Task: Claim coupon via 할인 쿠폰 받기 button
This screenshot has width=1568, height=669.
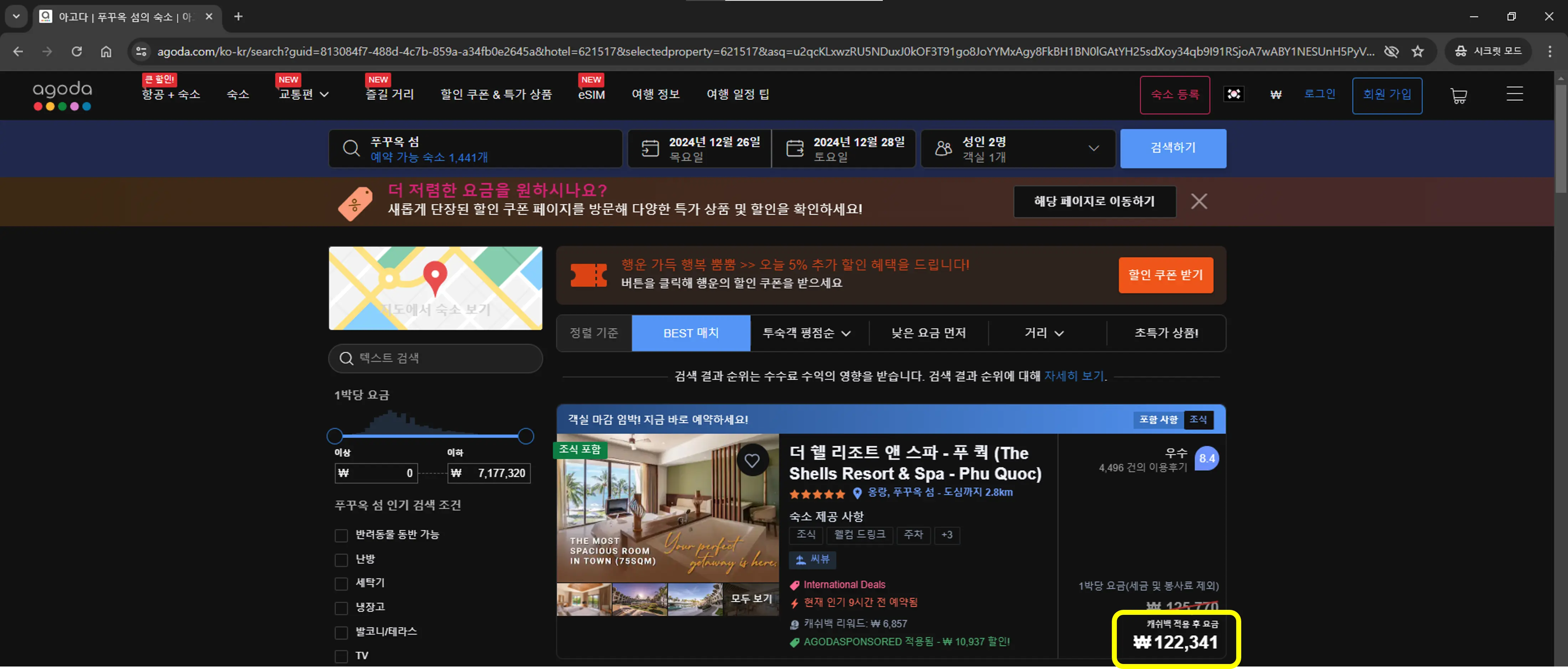Action: (x=1165, y=275)
